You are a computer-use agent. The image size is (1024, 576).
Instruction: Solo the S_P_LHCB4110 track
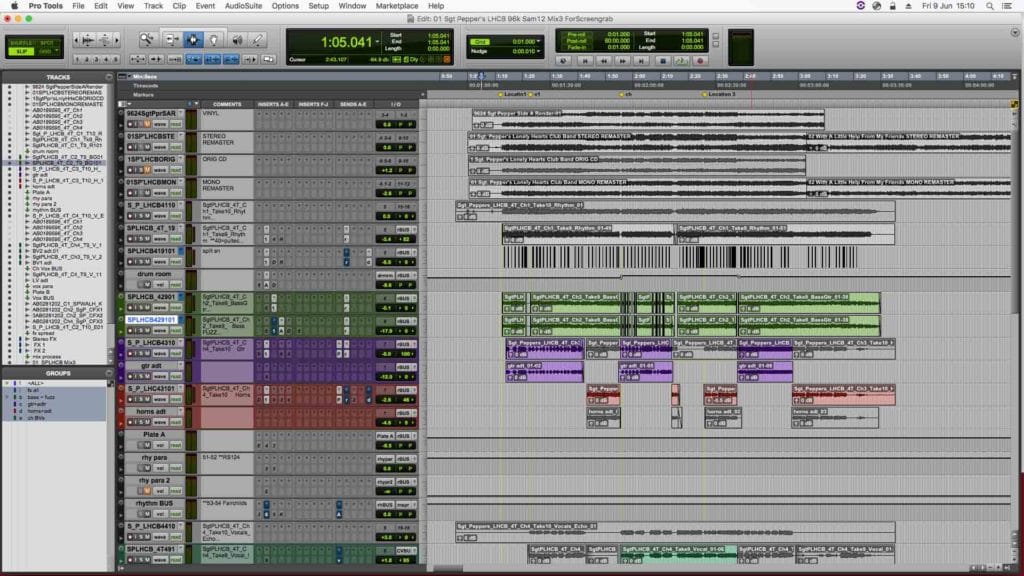coord(139,216)
